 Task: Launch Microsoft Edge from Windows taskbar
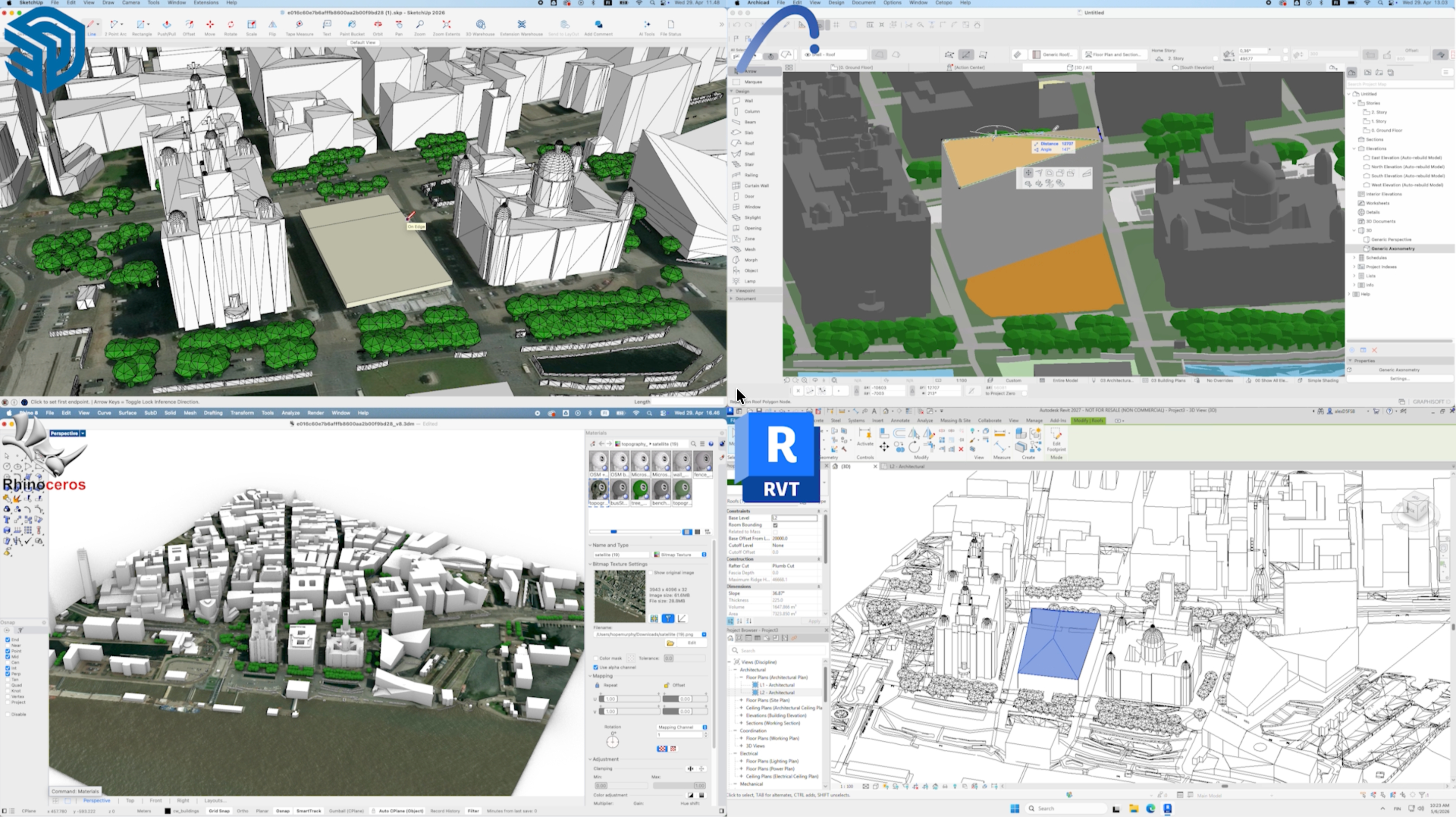[1150, 808]
